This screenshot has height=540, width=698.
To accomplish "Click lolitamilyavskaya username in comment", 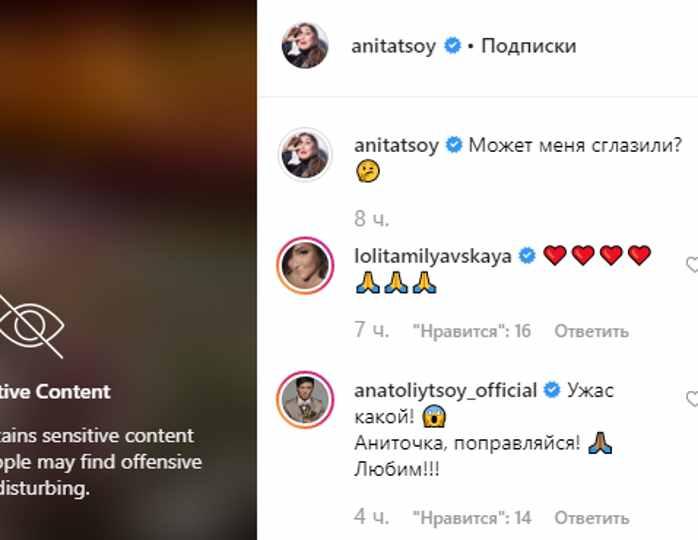I will pos(433,256).
